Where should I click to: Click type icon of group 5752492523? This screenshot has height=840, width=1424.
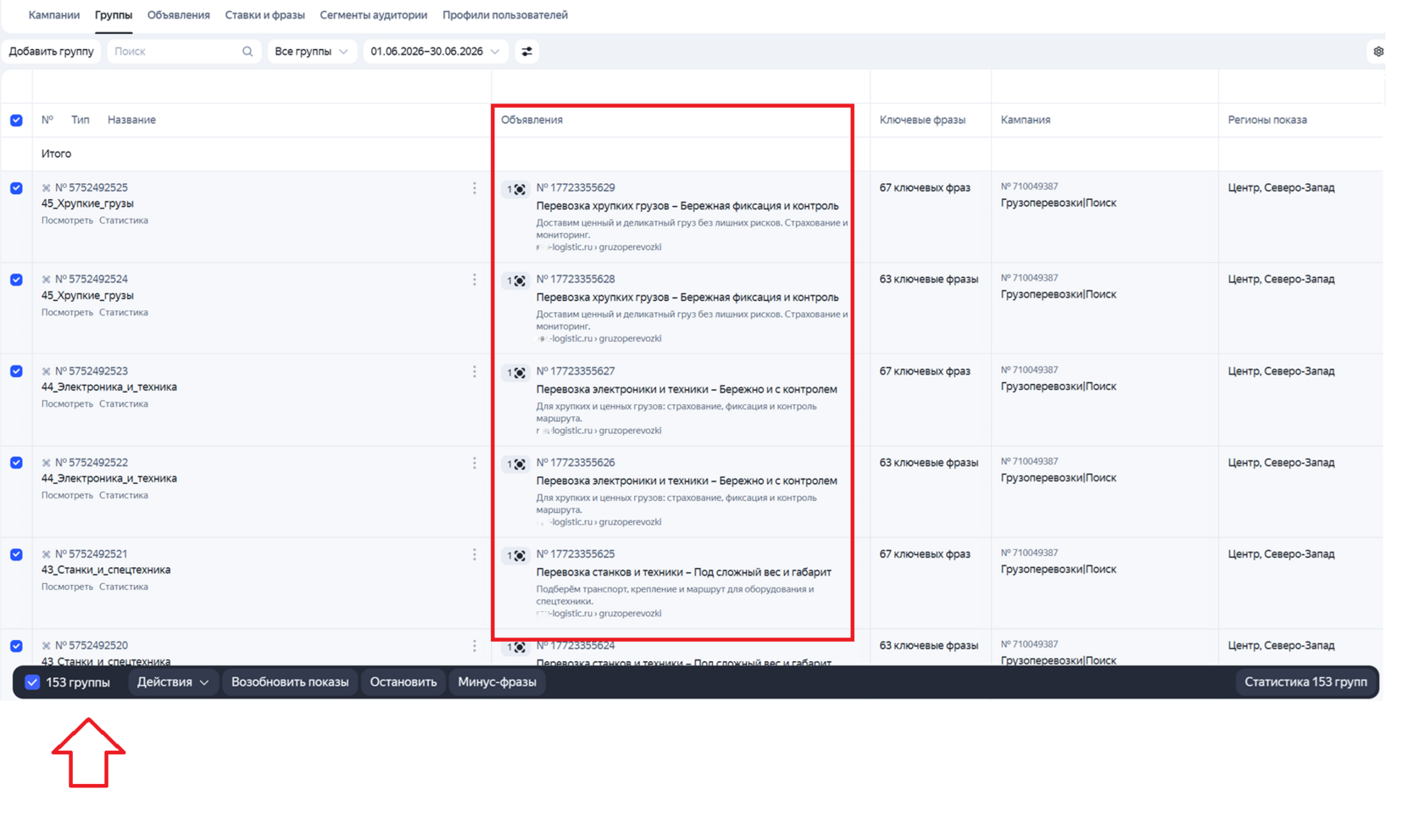tap(46, 371)
